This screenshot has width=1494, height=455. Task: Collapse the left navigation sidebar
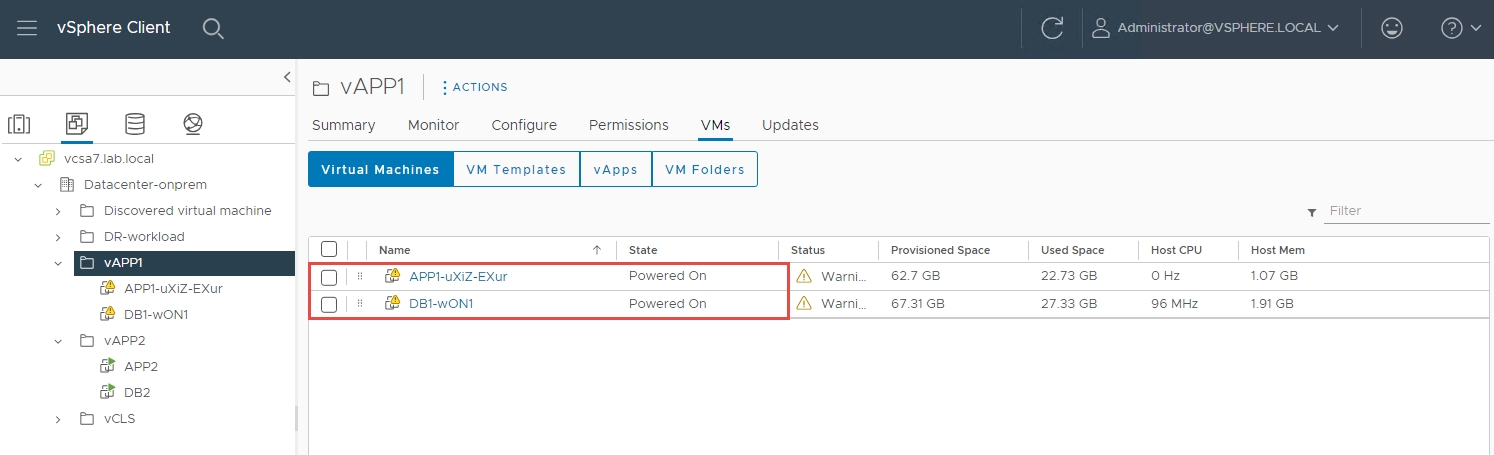[x=287, y=77]
